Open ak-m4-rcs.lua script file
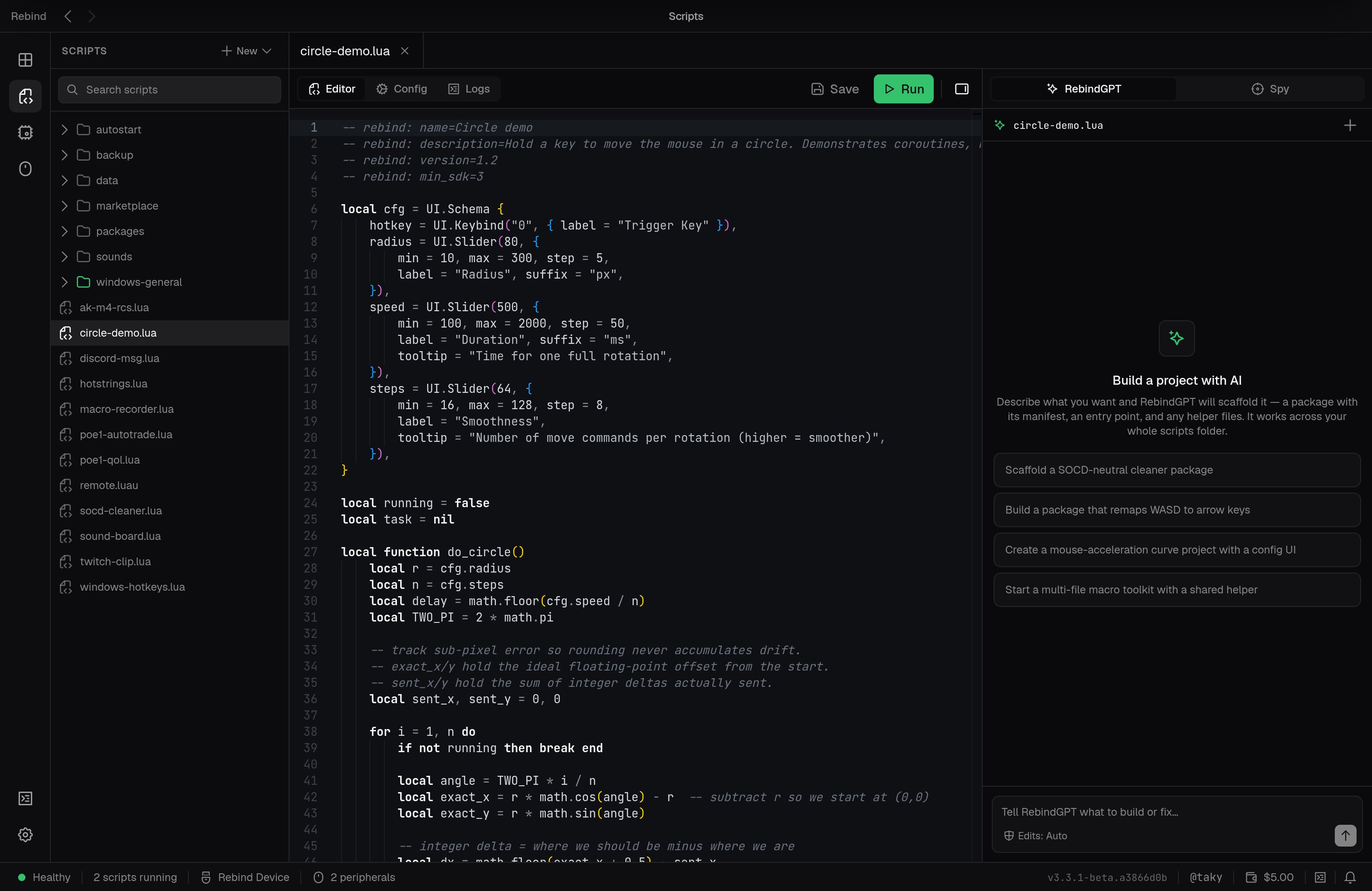 pos(170,308)
